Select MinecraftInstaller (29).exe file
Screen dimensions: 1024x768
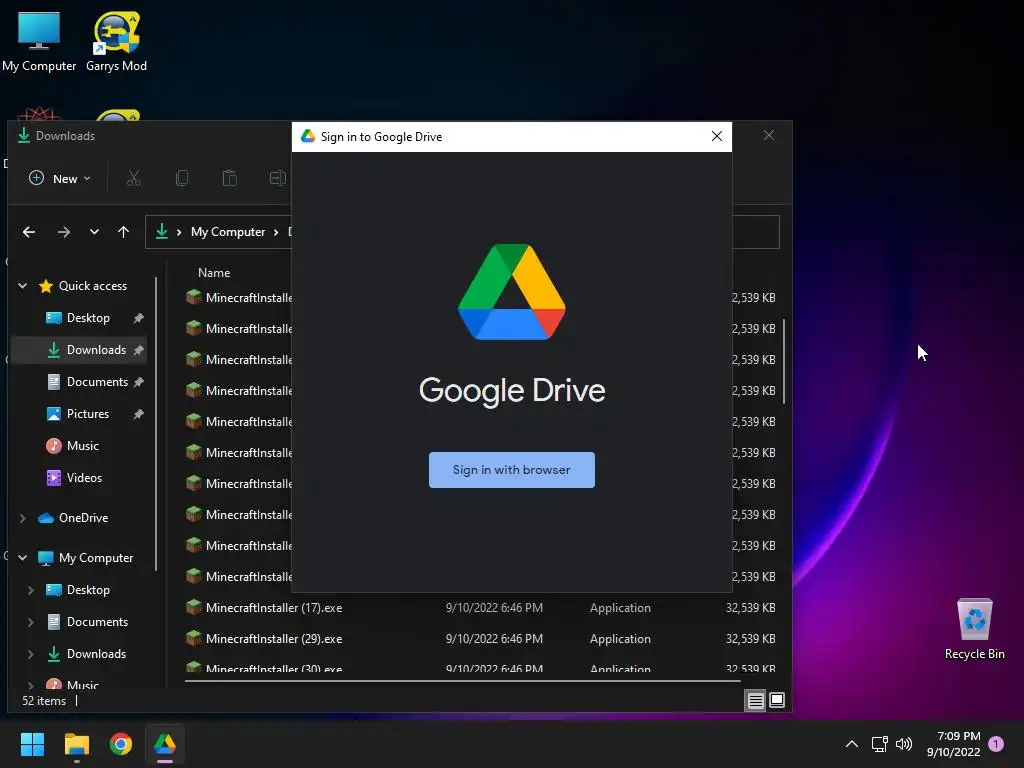tap(274, 639)
